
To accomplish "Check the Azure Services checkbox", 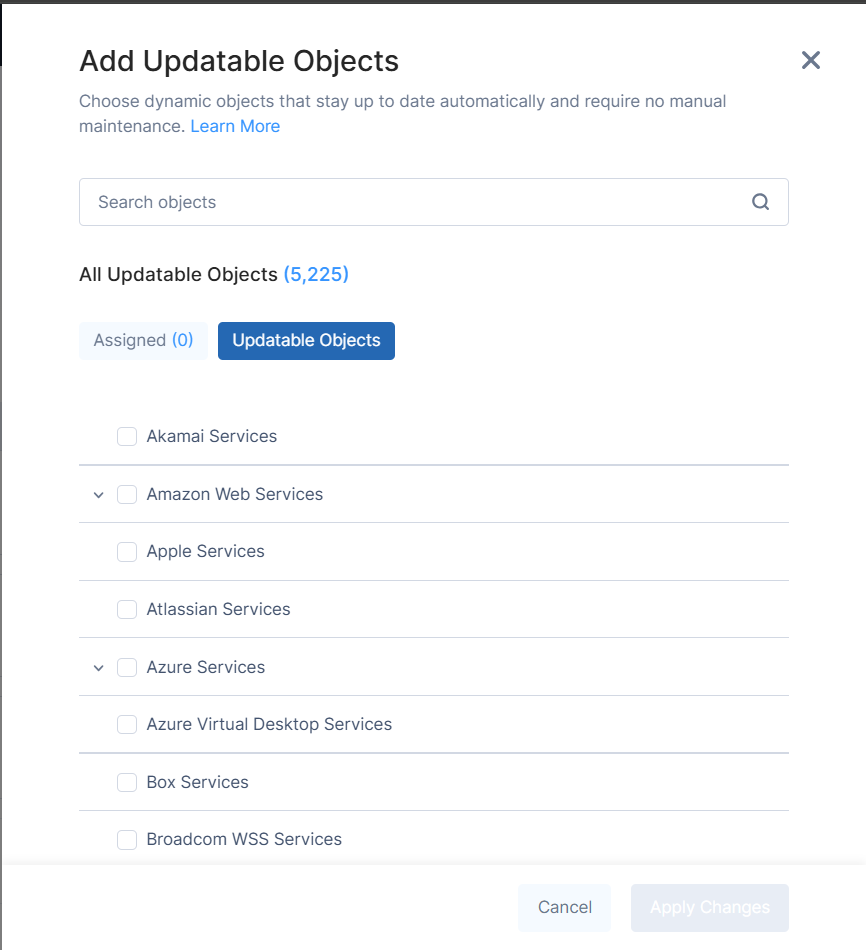I will [x=127, y=667].
